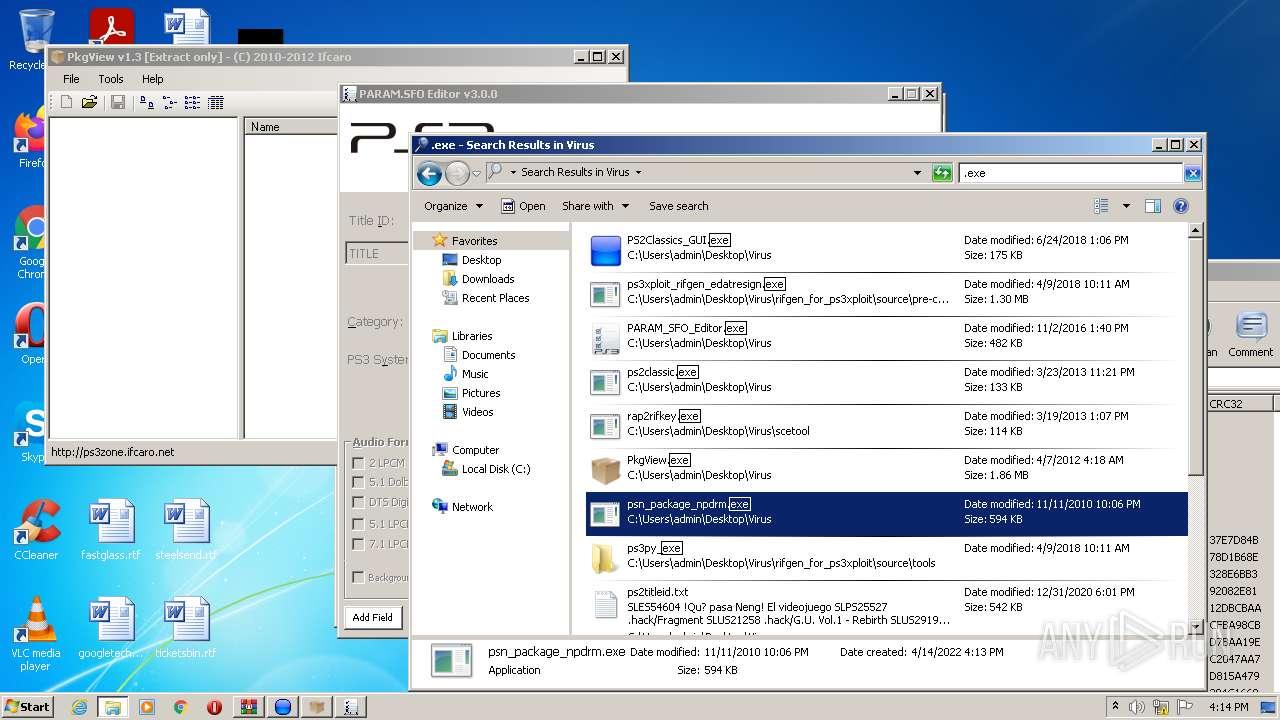Switch PkgView to large icons view

pyautogui.click(x=147, y=102)
